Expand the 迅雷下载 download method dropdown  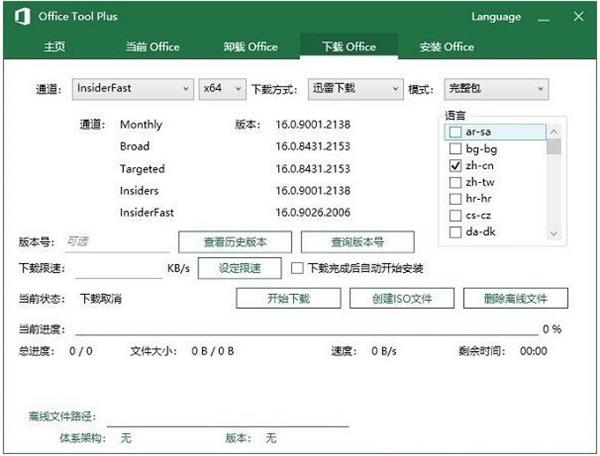pyautogui.click(x=355, y=89)
